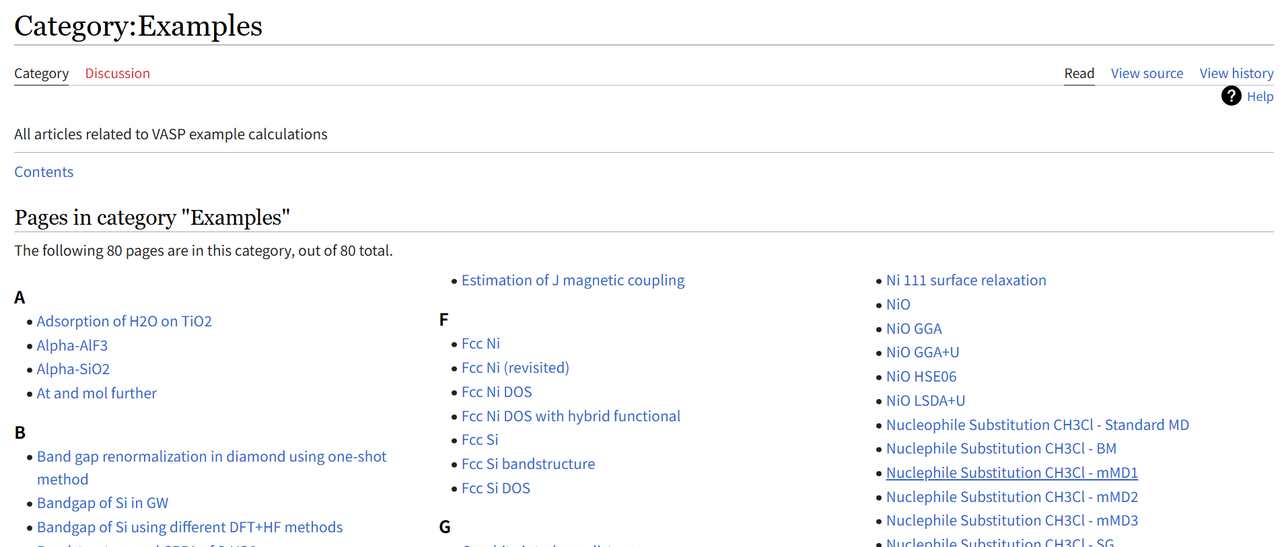Open Nuclephile Substitution CH3Cl - mMD1
The image size is (1280, 547).
(x=1012, y=472)
